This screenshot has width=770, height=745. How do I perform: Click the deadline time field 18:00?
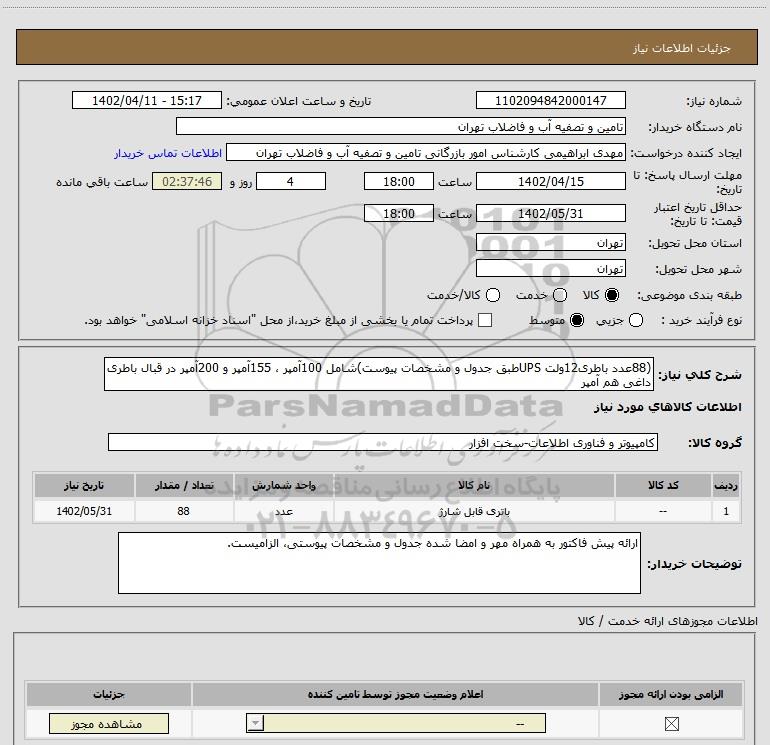[399, 181]
